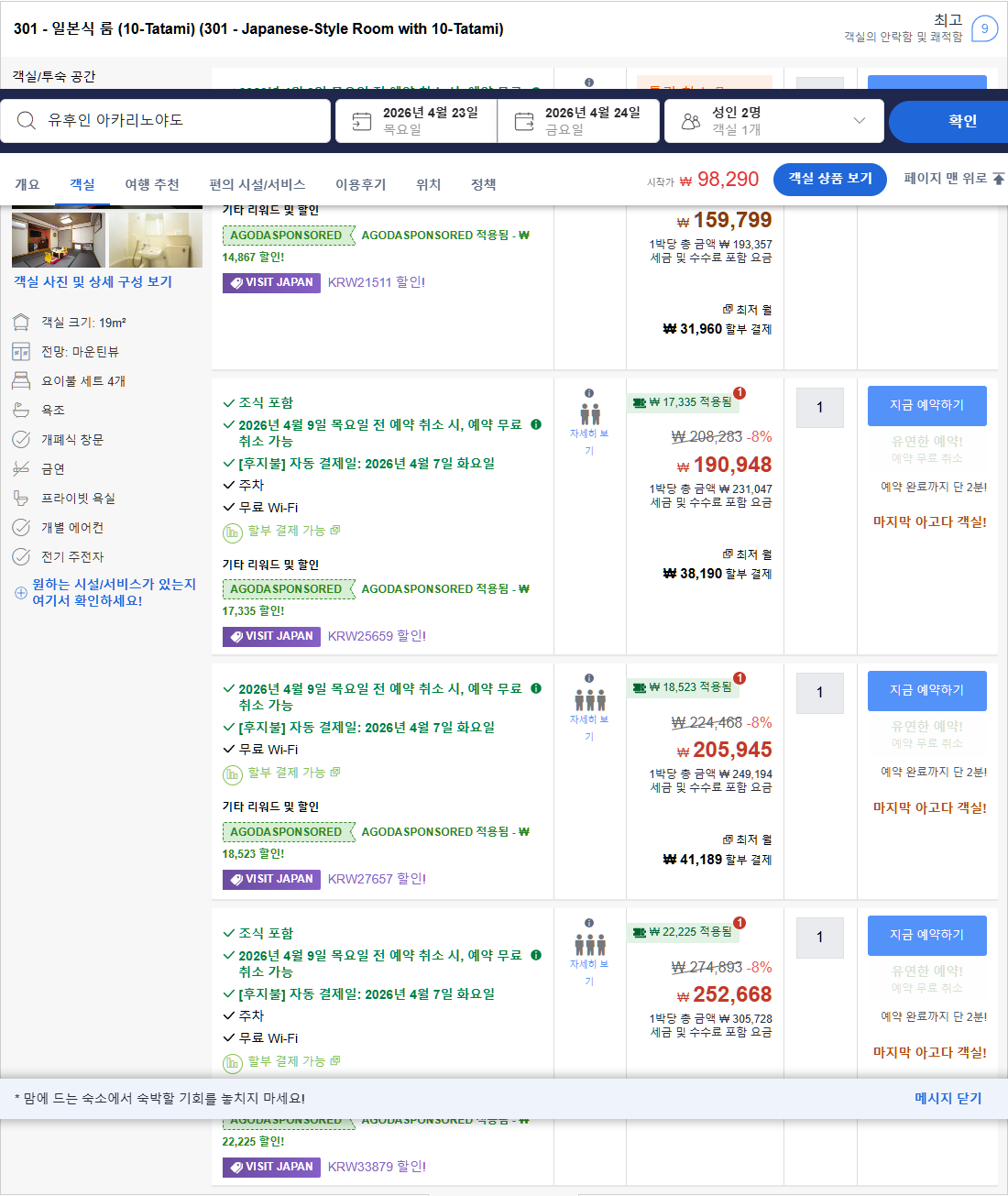Click the 지금 예약하기 booking button
Viewport: 1008px width, 1196px height.
click(x=926, y=405)
